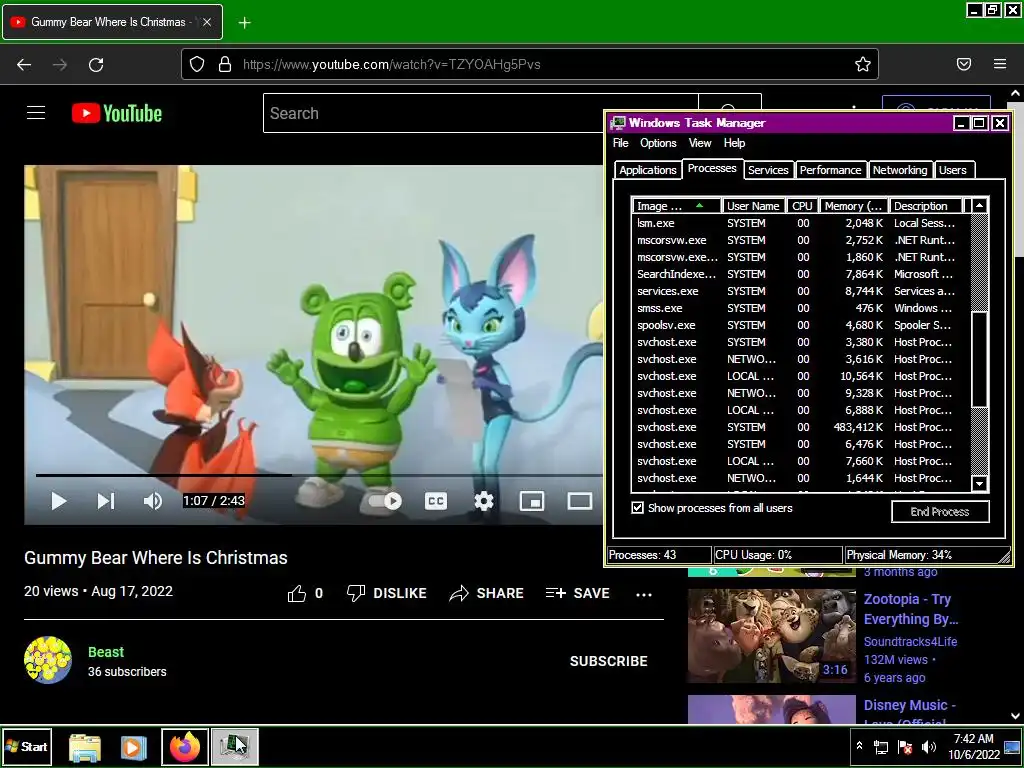1024x768 pixels.
Task: Toggle the autoplay switch
Action: coord(385,501)
